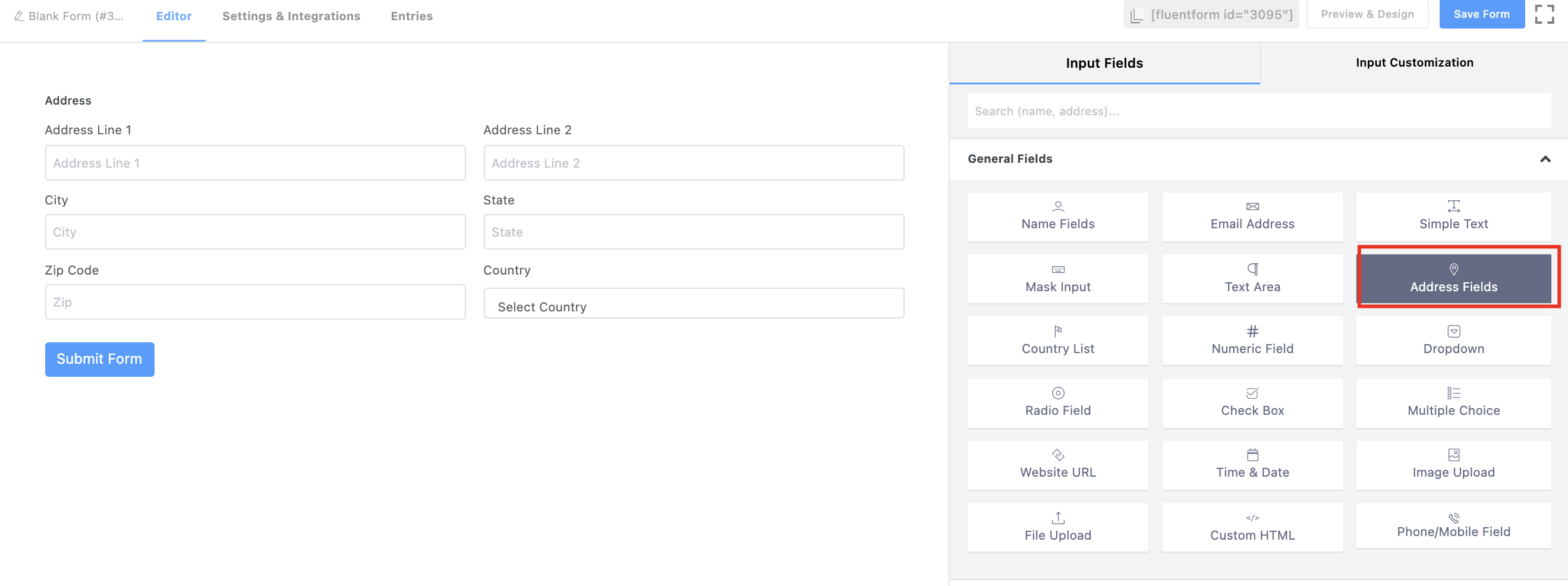Add the Custom HTML field

(1252, 527)
